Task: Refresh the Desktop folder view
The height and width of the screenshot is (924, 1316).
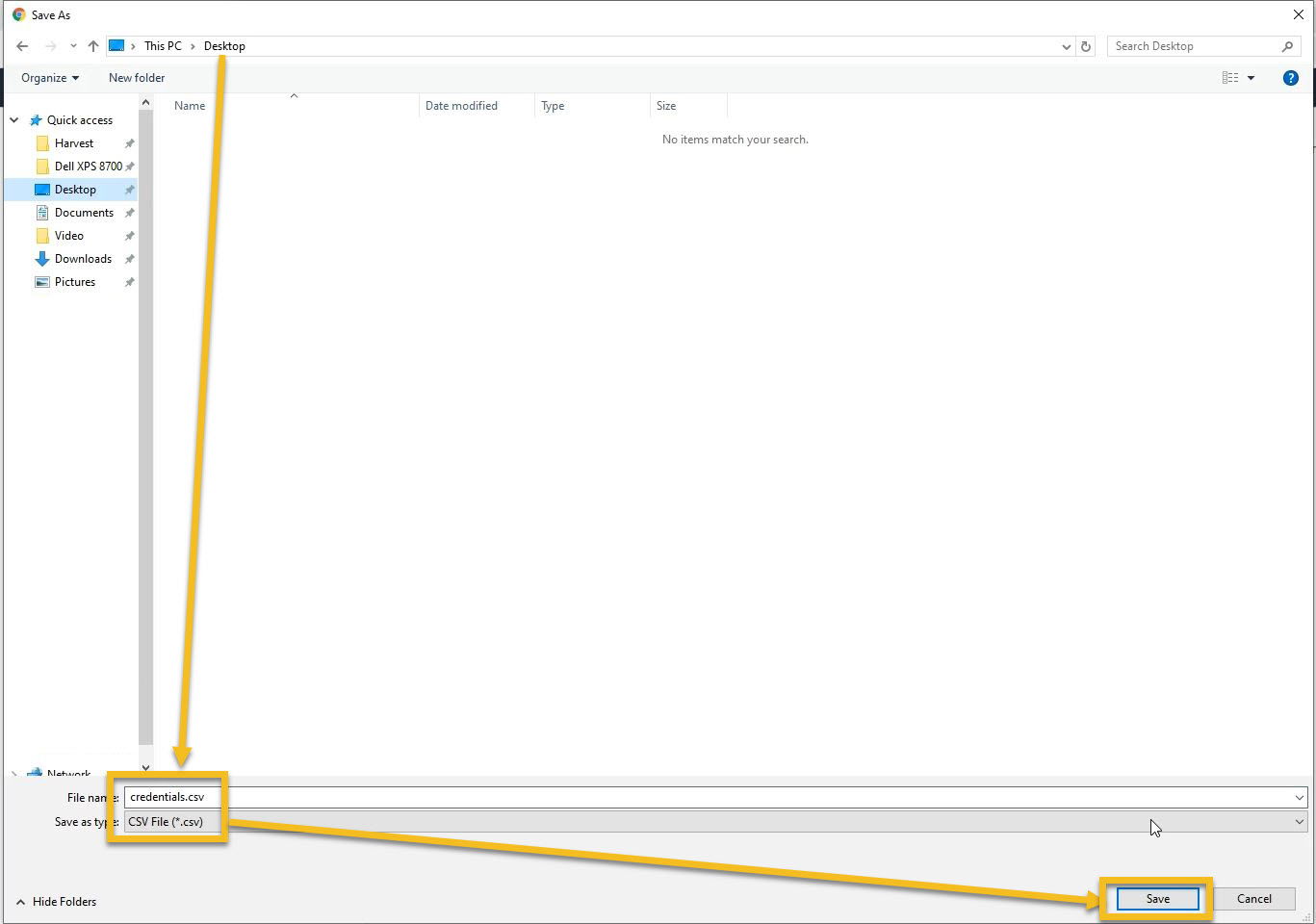Action: (x=1086, y=46)
